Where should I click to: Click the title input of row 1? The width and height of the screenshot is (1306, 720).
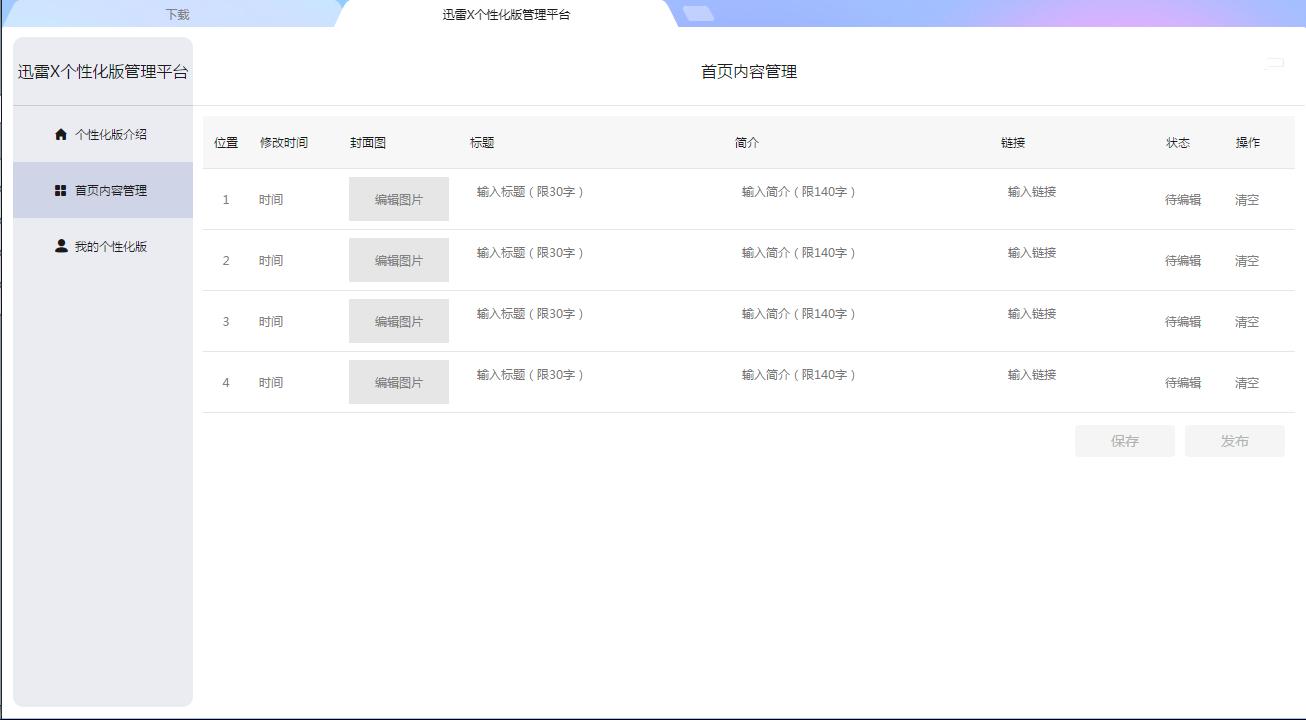pos(529,191)
